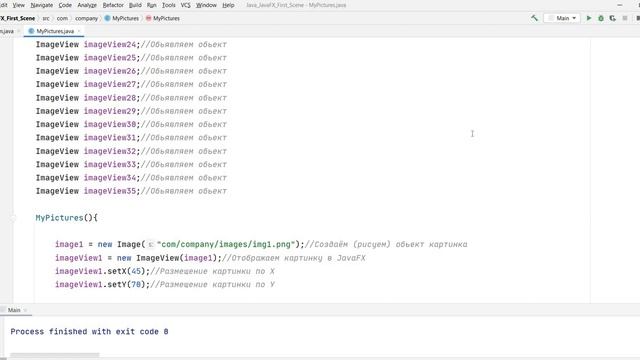Click the "com/company/images/img1.png" string
The width and height of the screenshot is (640, 360).
coord(226,244)
